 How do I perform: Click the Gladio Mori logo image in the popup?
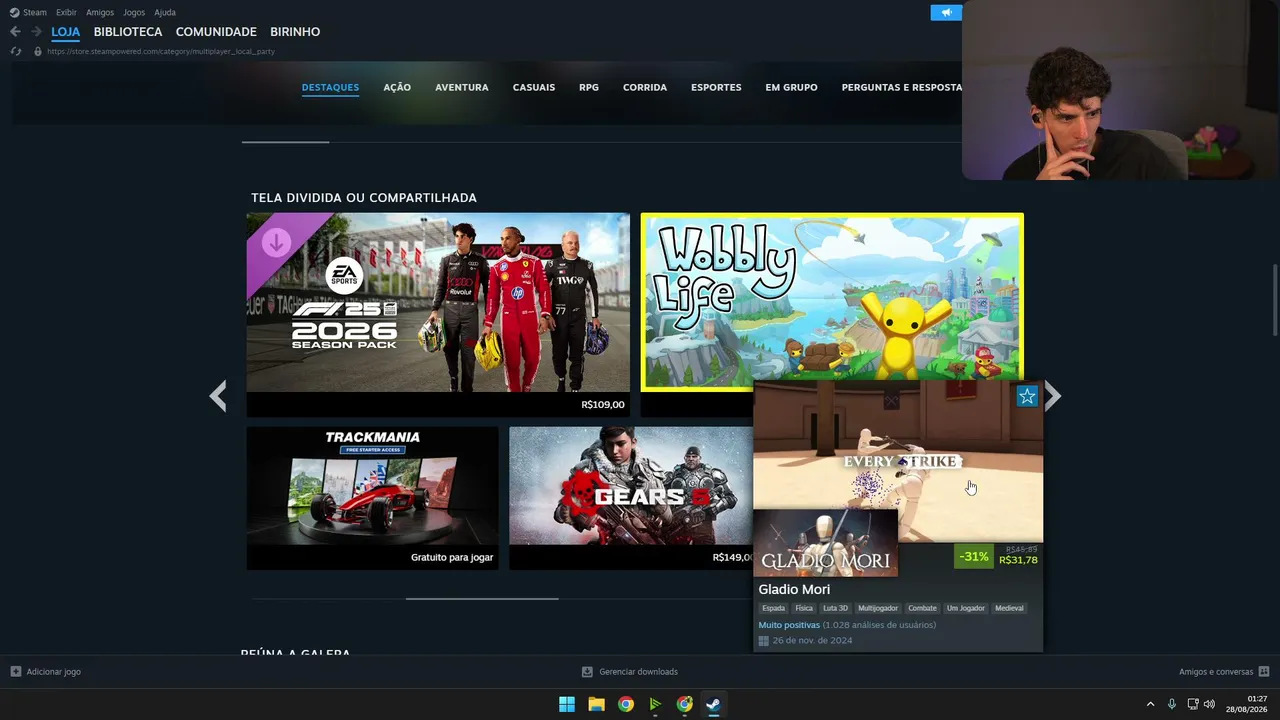coord(826,543)
